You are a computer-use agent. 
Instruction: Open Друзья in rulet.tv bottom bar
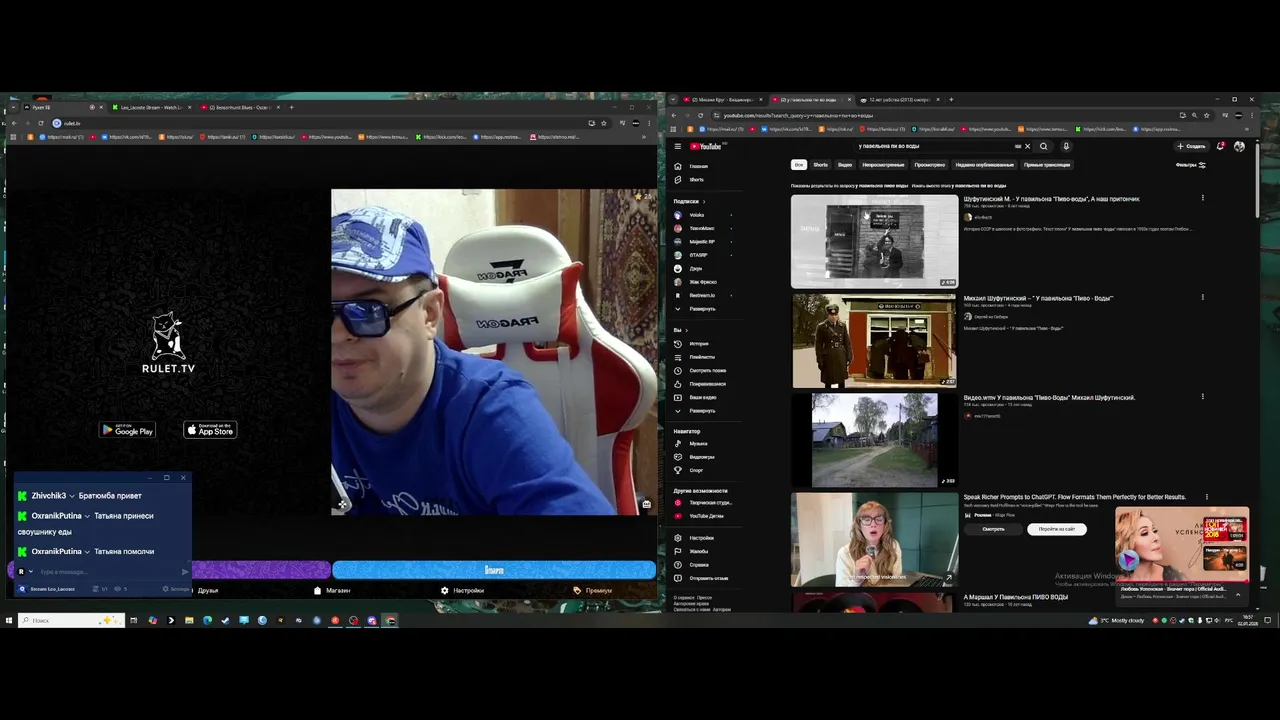click(207, 590)
